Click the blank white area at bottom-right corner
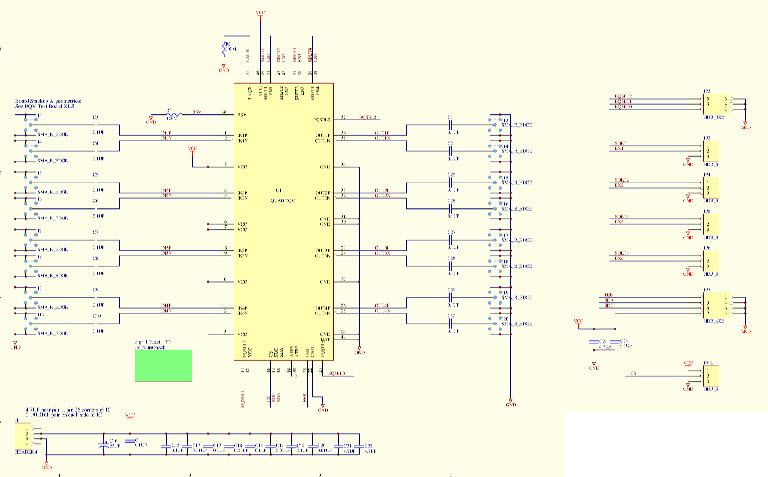This screenshot has height=477, width=768. 665,444
